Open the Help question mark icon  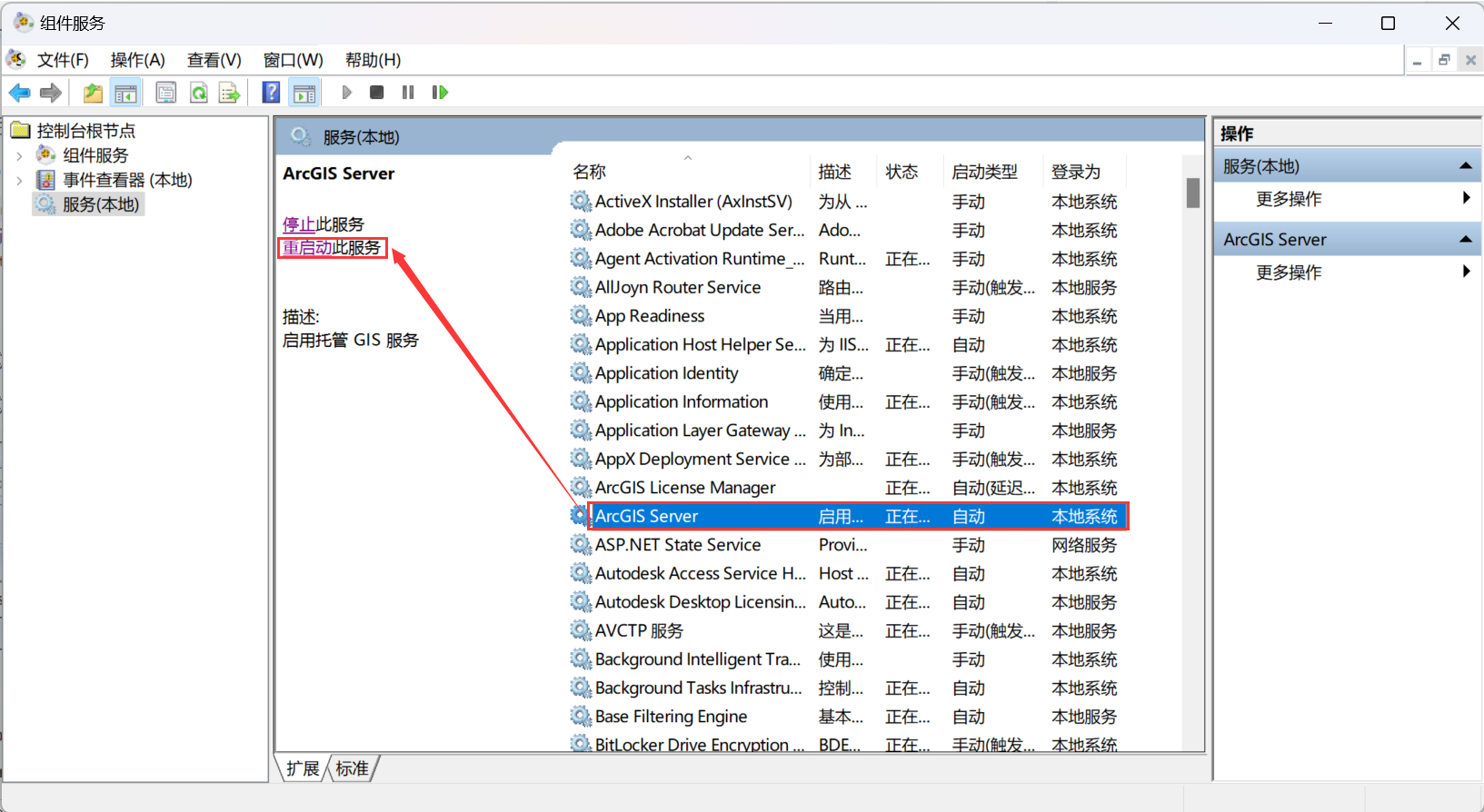click(x=271, y=92)
